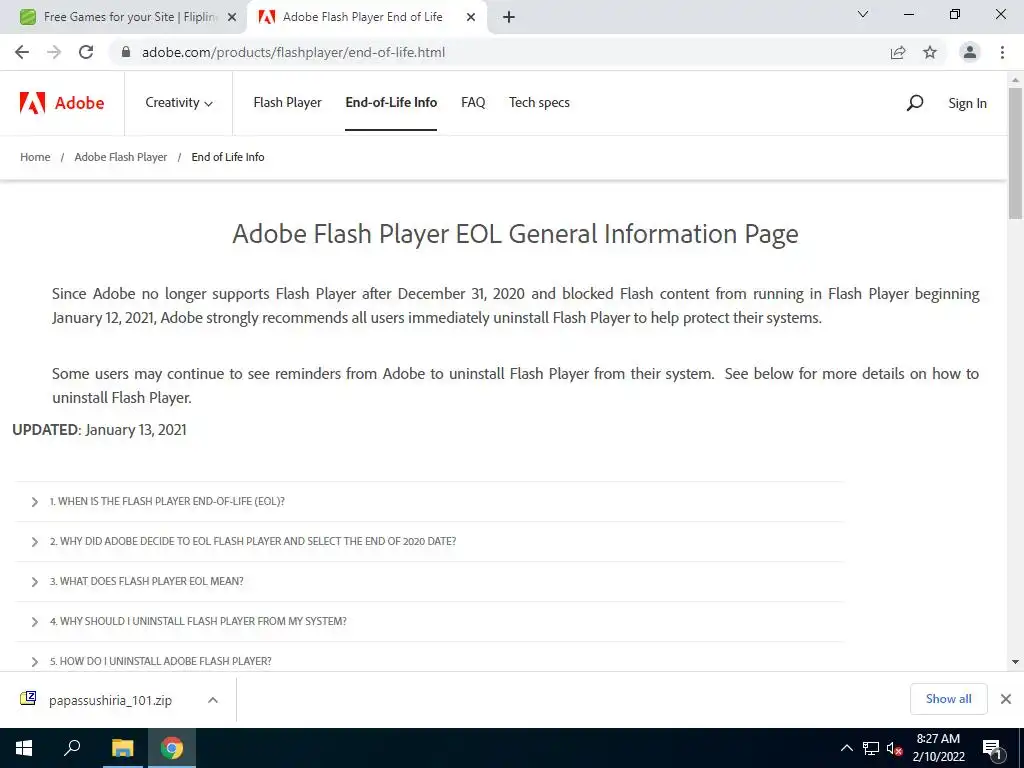This screenshot has height=768, width=1024.
Task: Go back with the arrow button
Action: pyautogui.click(x=22, y=52)
